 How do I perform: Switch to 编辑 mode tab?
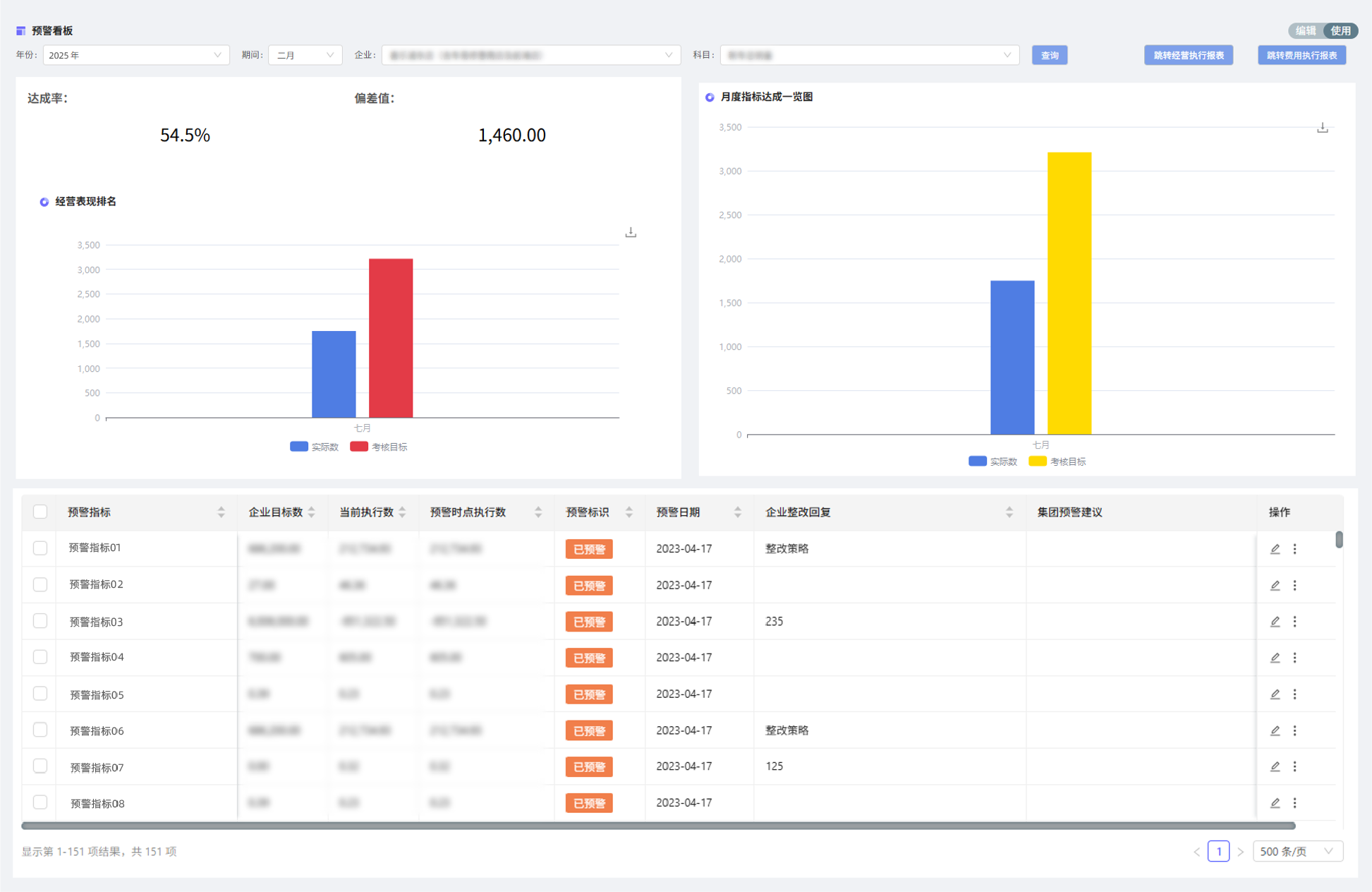click(1305, 30)
